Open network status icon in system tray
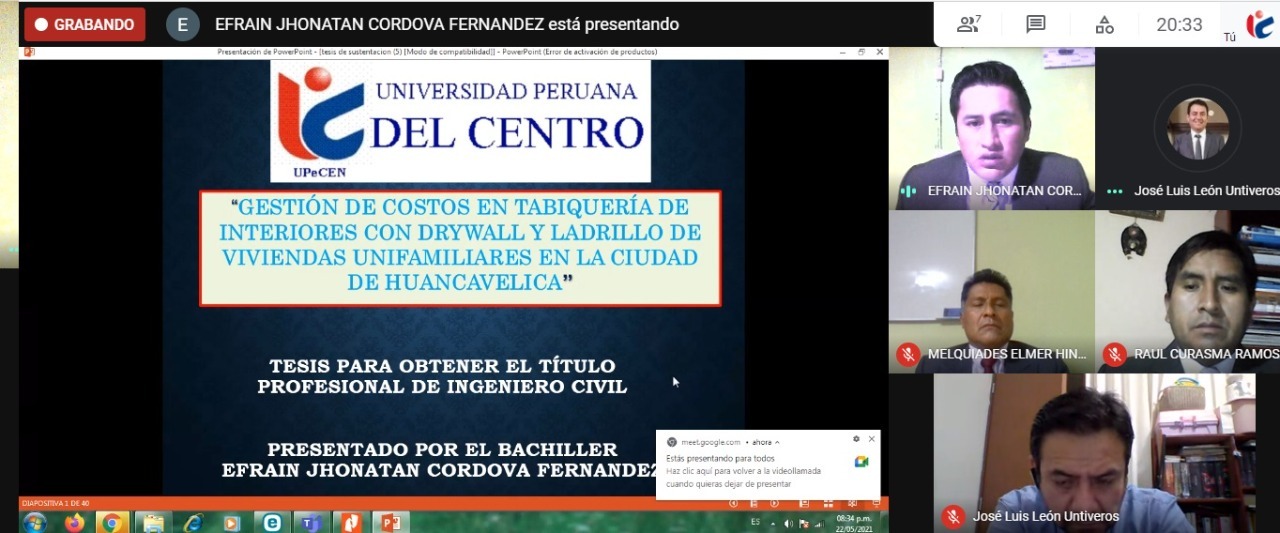The width and height of the screenshot is (1280, 533). tap(820, 524)
